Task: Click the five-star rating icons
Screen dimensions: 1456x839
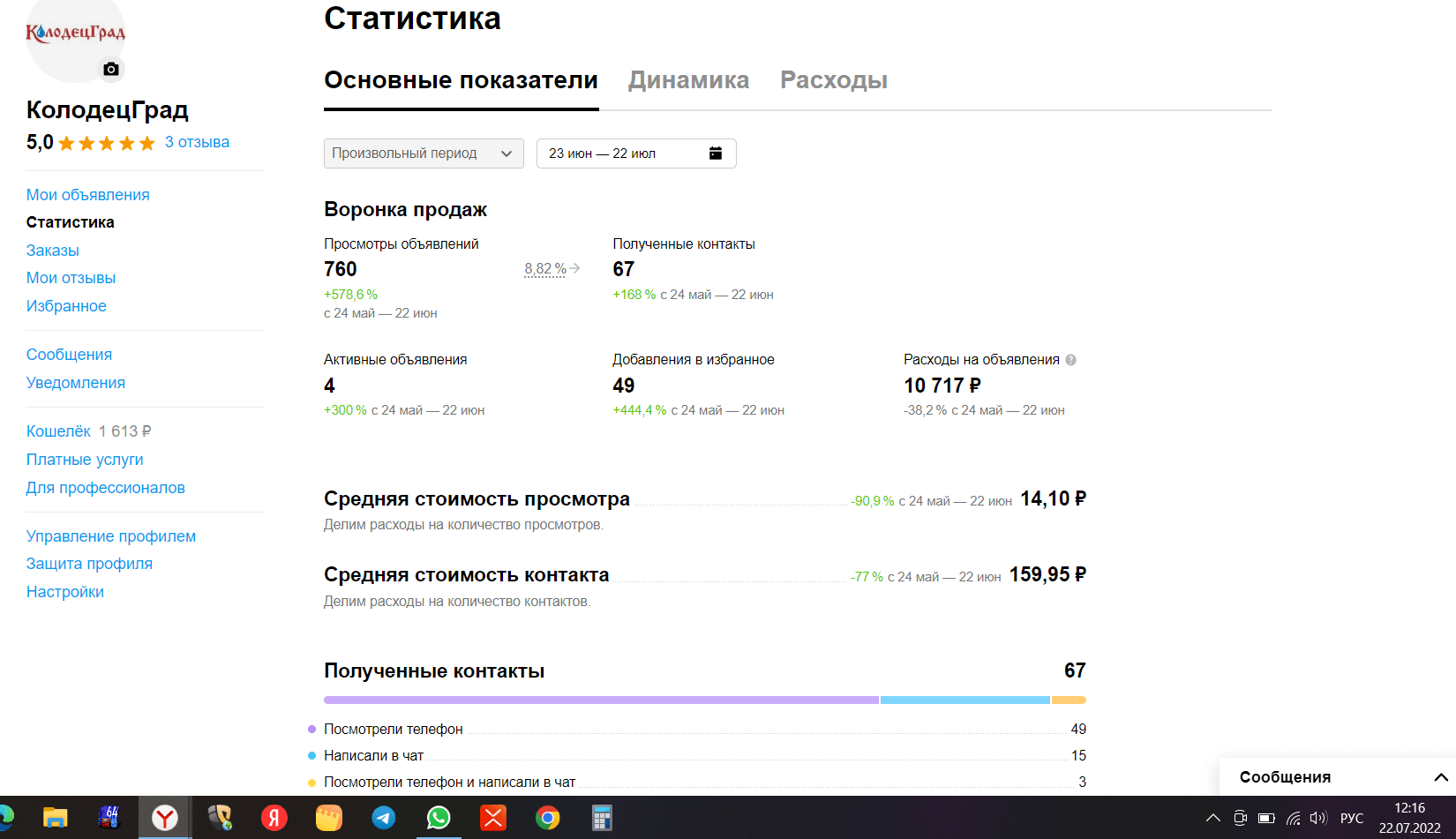Action: (107, 143)
